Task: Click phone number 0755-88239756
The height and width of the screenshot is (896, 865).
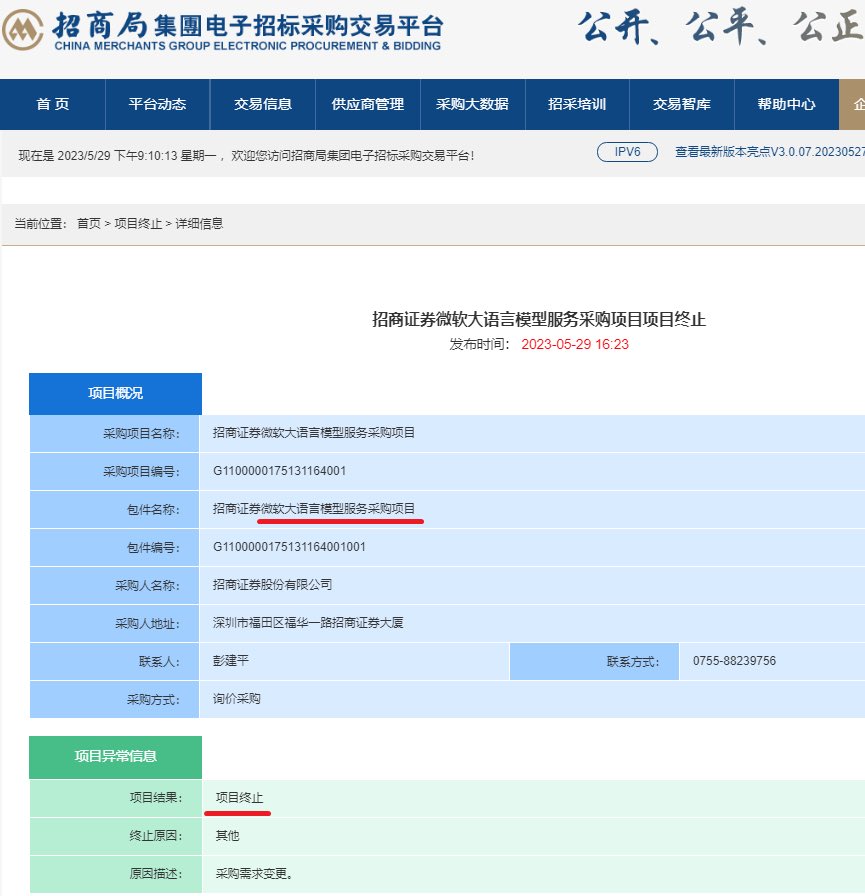Action: [734, 661]
